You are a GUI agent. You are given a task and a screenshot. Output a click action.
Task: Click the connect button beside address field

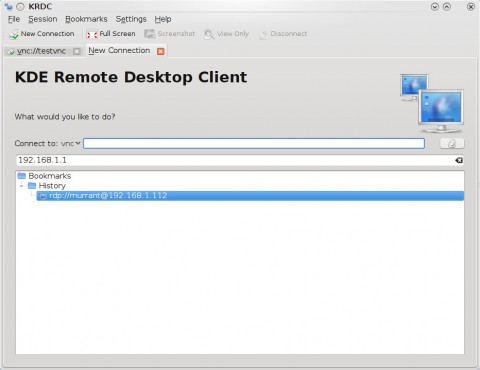point(452,143)
